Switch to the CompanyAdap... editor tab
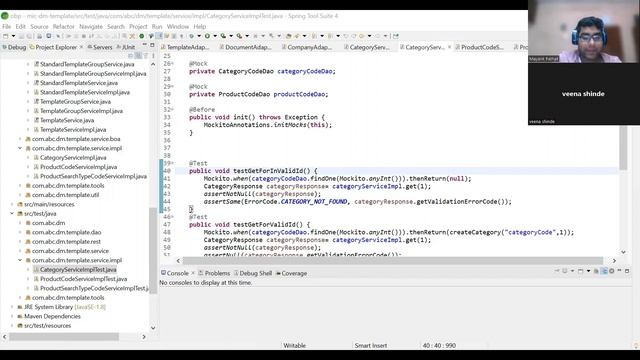Image resolution: width=640 pixels, height=360 pixels. click(307, 47)
